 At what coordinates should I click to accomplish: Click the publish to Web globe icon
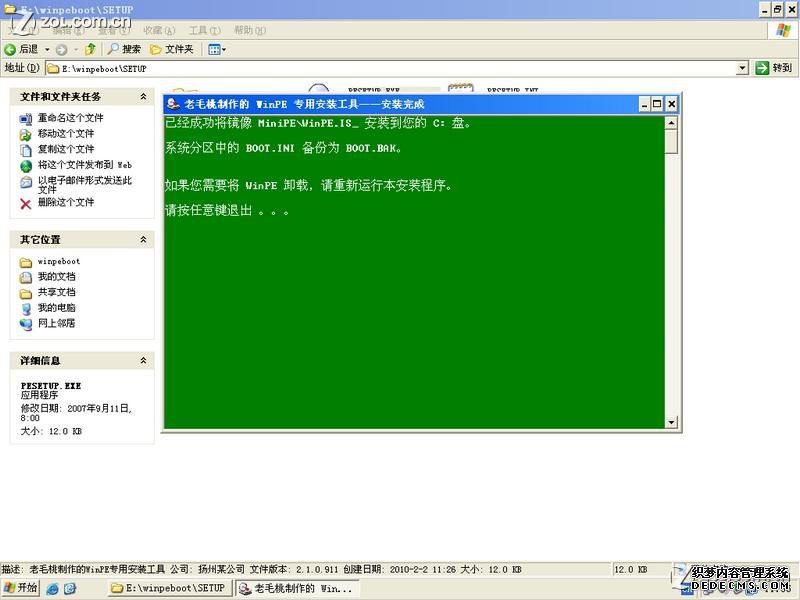coord(26,166)
